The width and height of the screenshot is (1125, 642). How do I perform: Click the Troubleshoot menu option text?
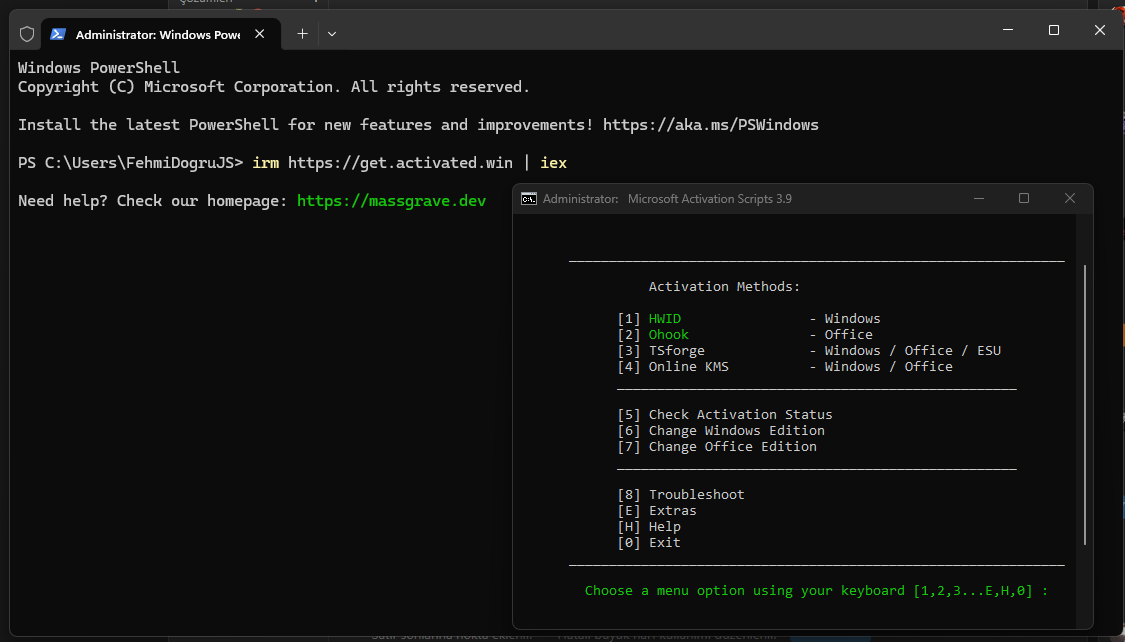(696, 495)
